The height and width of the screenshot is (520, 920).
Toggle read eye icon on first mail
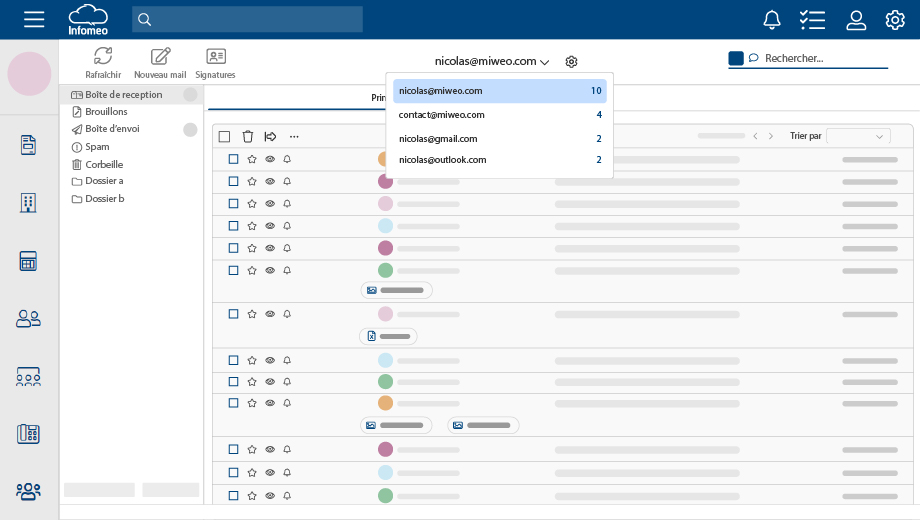[x=270, y=159]
